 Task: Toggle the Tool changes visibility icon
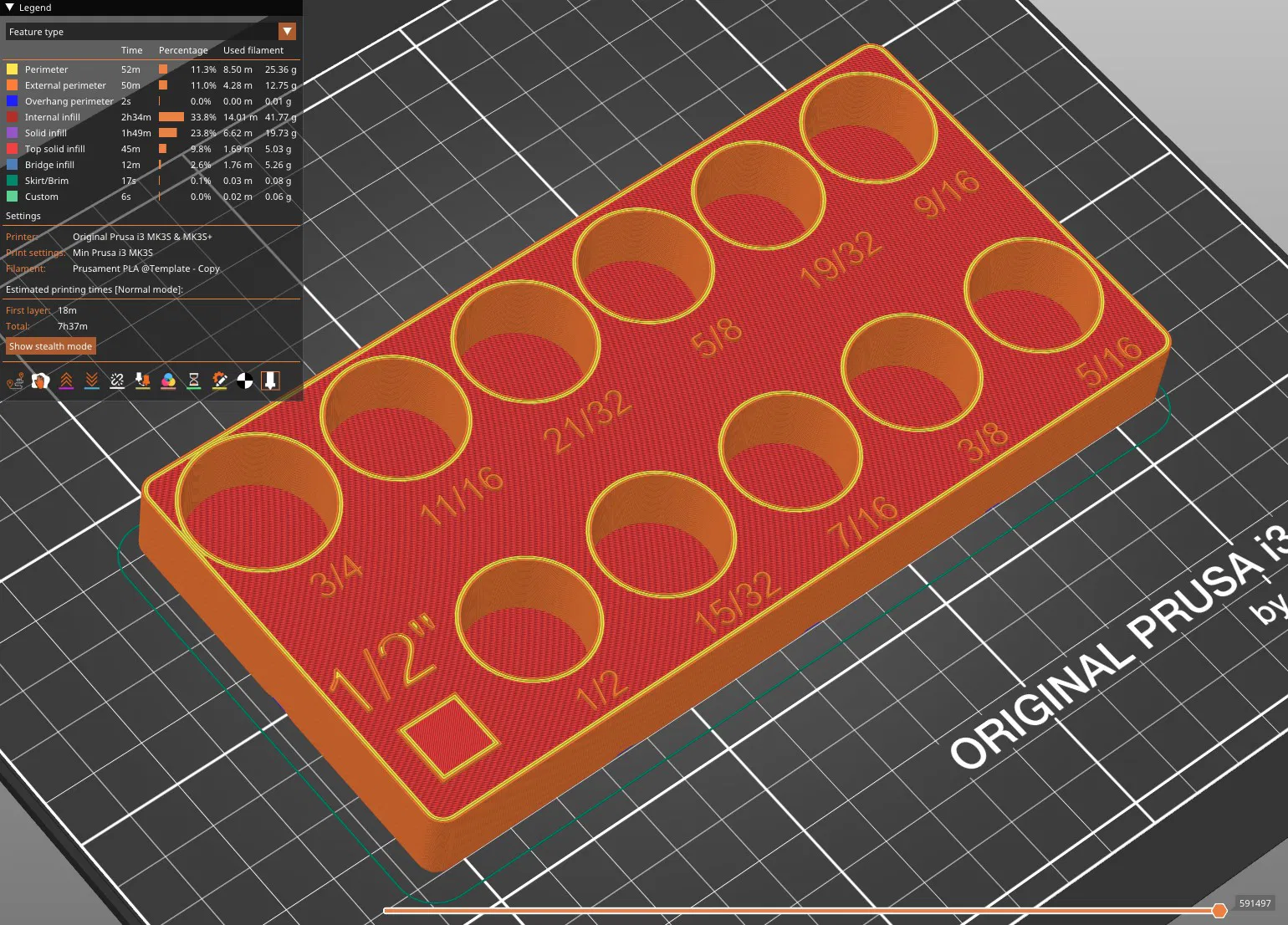143,381
